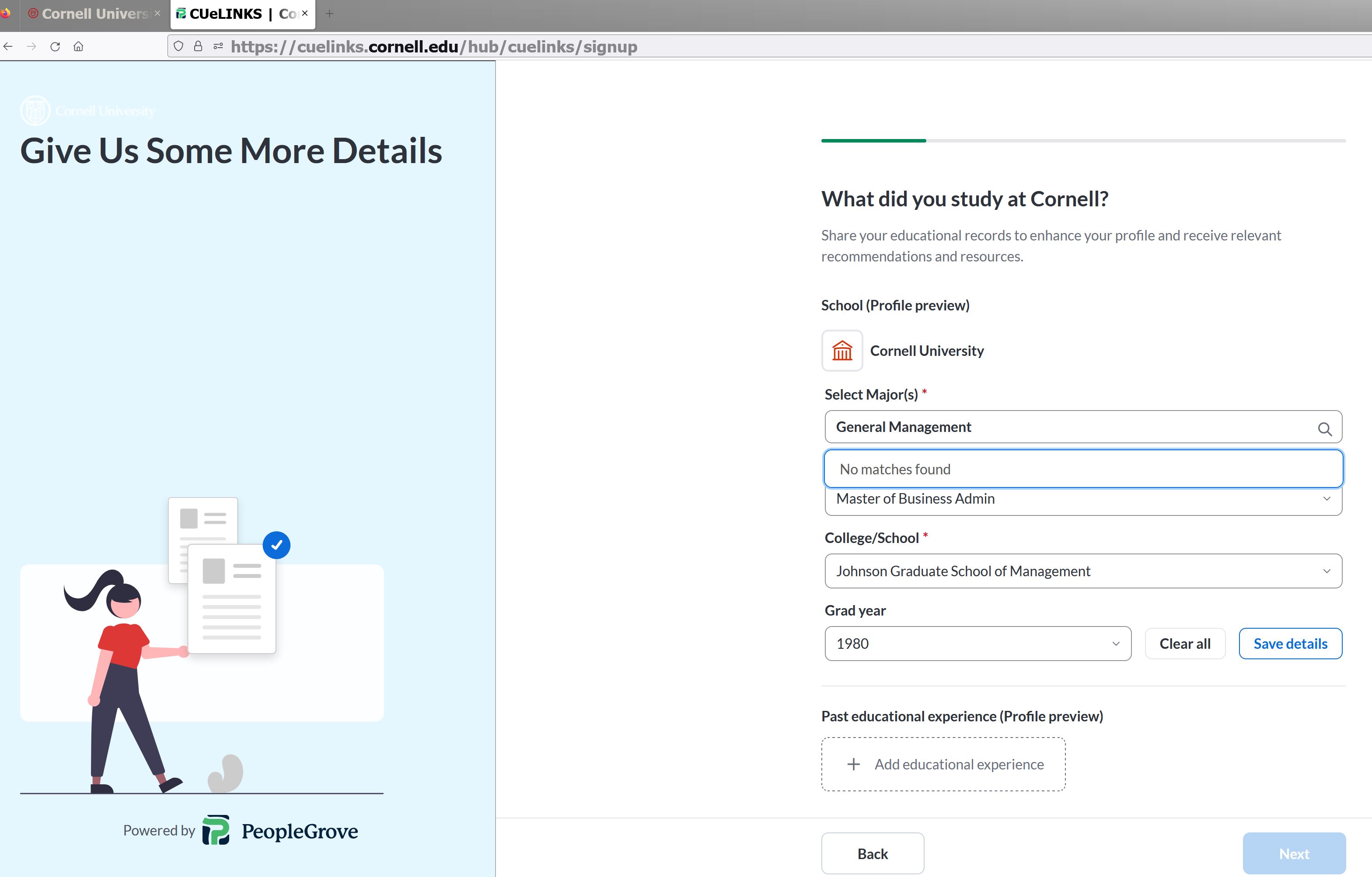Click the Cornell University building icon
This screenshot has height=877, width=1372.
point(841,351)
